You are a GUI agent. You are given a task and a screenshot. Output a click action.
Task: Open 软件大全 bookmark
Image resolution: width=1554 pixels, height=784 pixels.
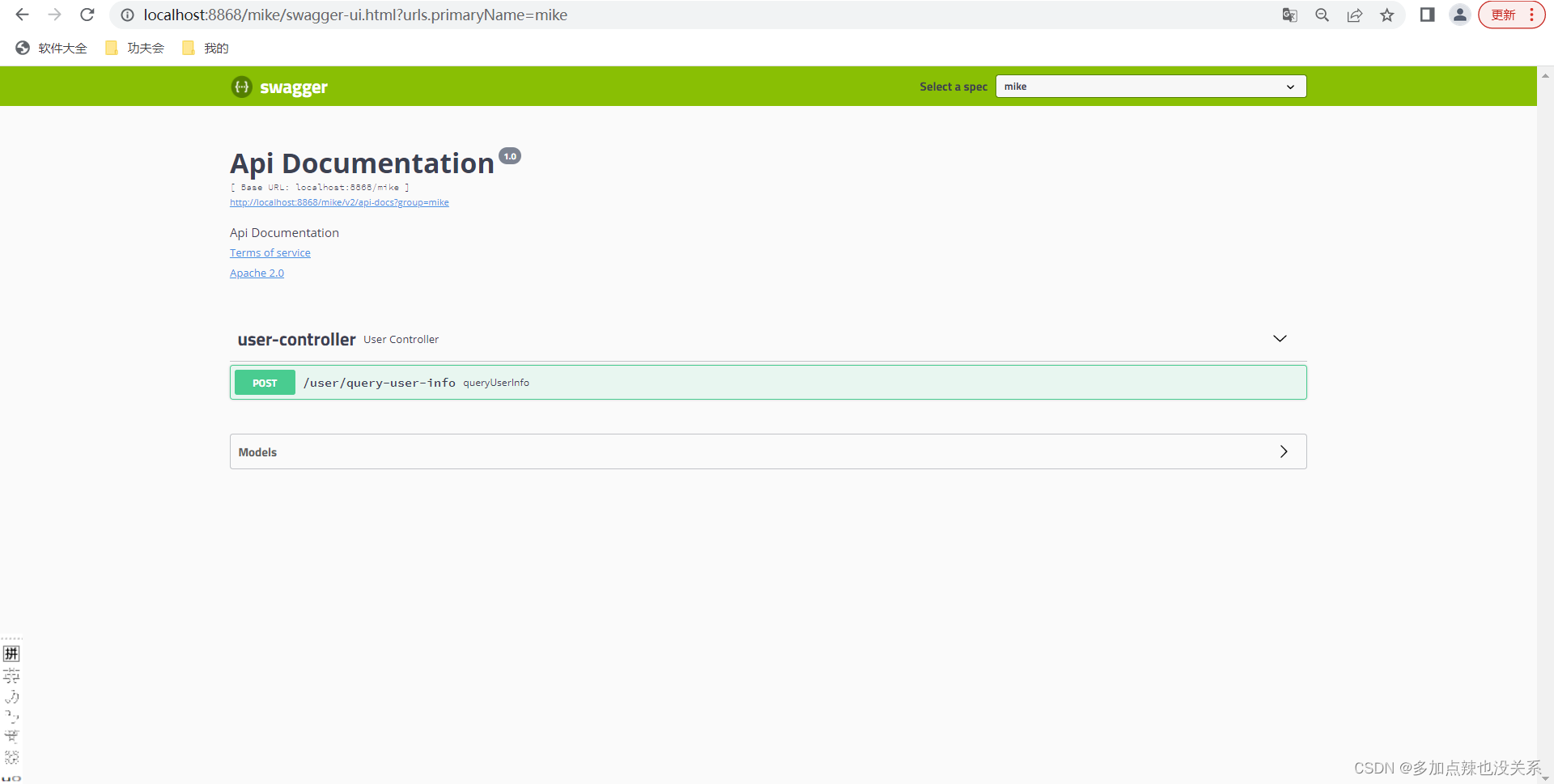tap(51, 49)
